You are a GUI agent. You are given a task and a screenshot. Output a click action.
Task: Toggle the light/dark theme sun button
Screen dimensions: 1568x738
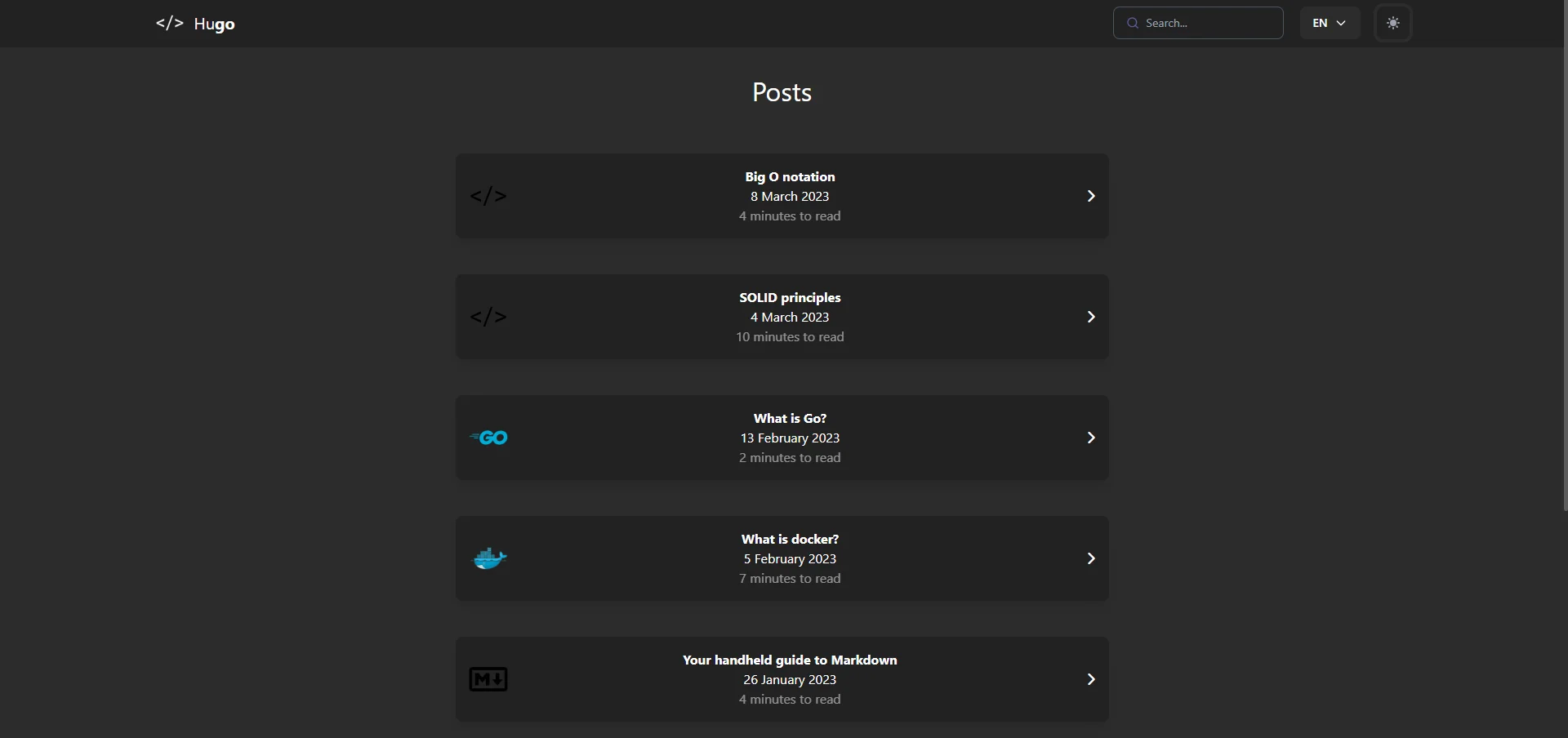pos(1393,24)
